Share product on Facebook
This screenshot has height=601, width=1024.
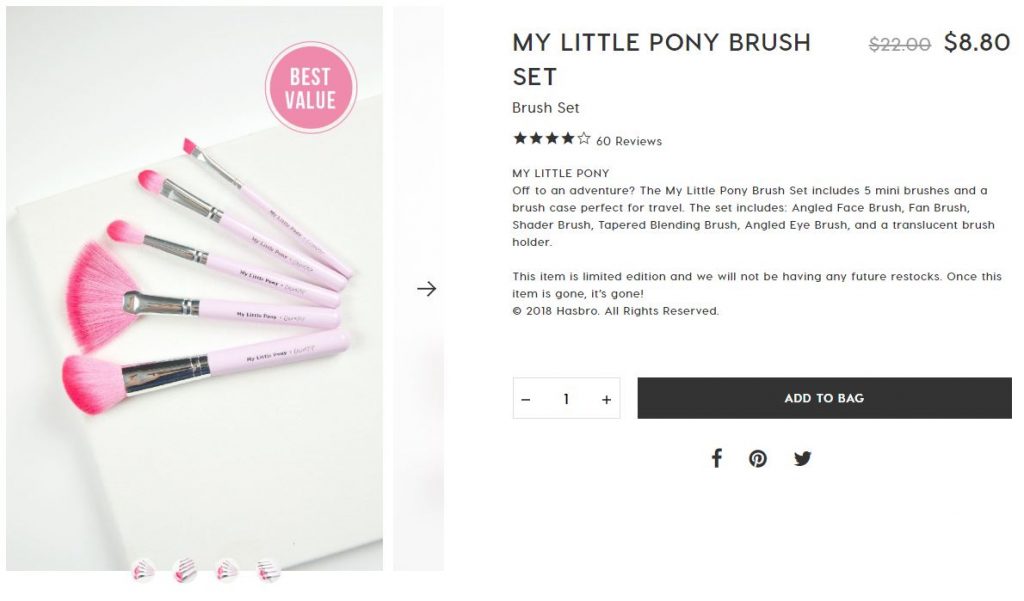(716, 459)
